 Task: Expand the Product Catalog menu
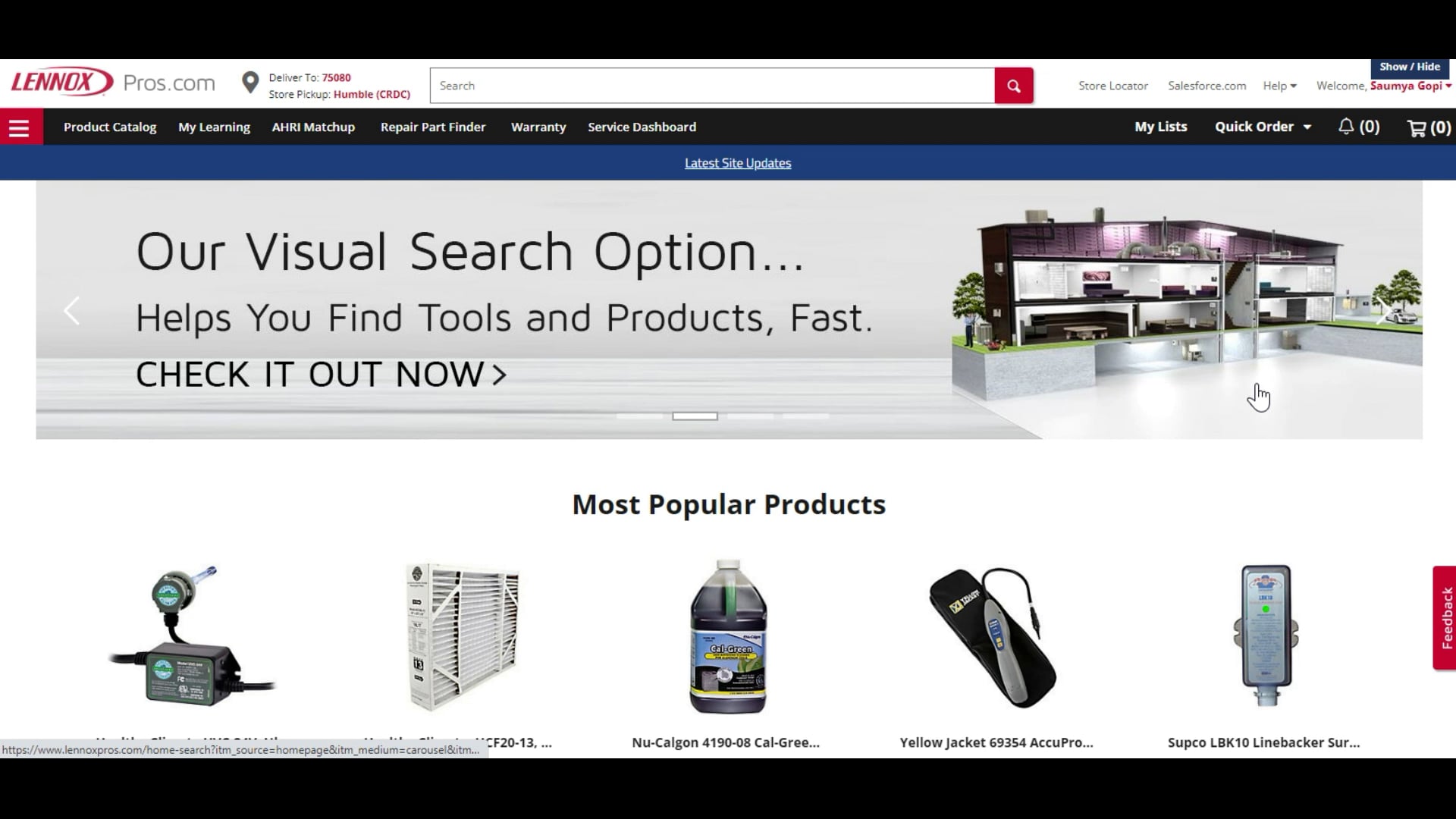pos(110,127)
